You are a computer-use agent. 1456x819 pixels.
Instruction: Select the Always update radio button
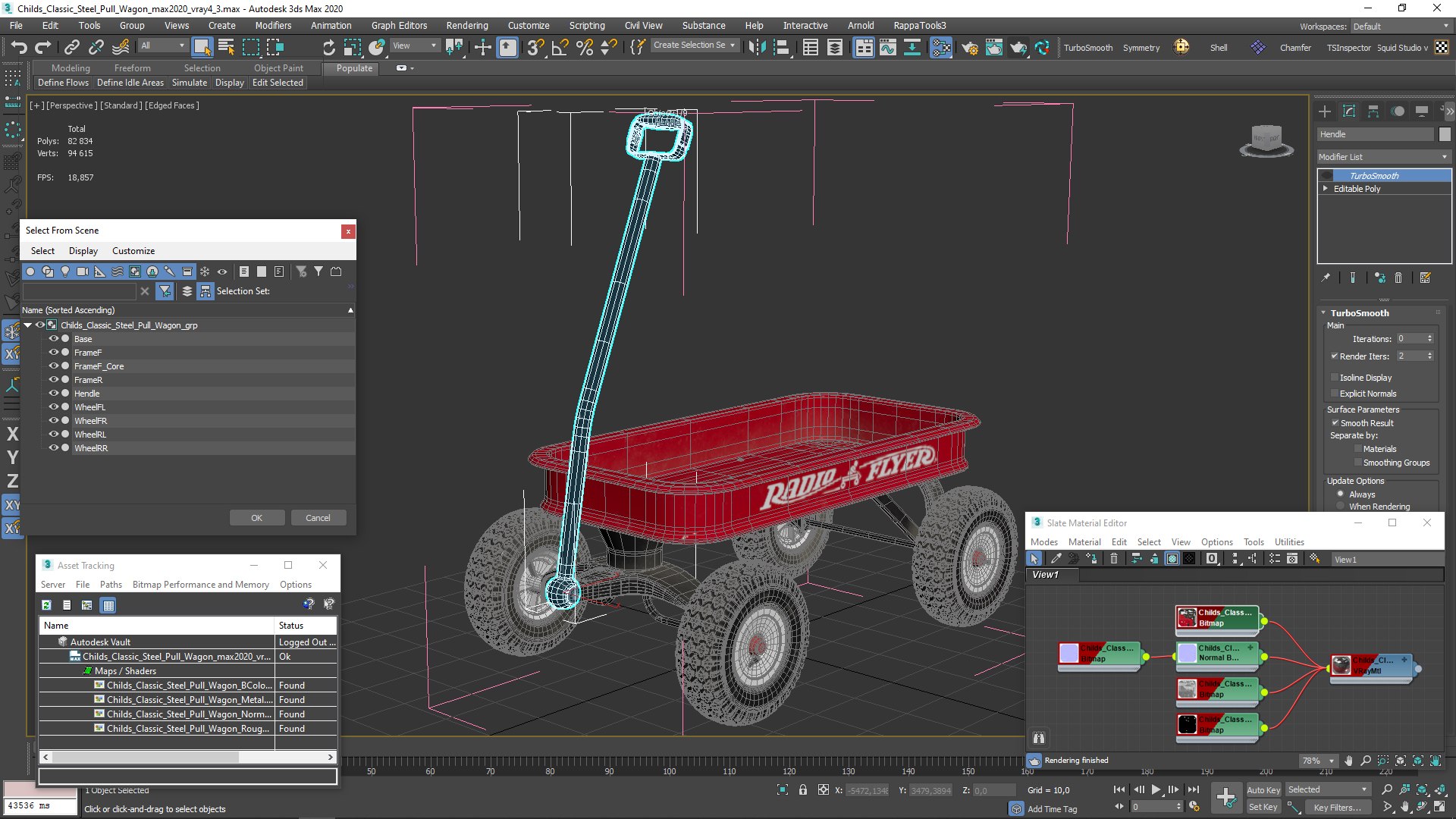coord(1341,494)
